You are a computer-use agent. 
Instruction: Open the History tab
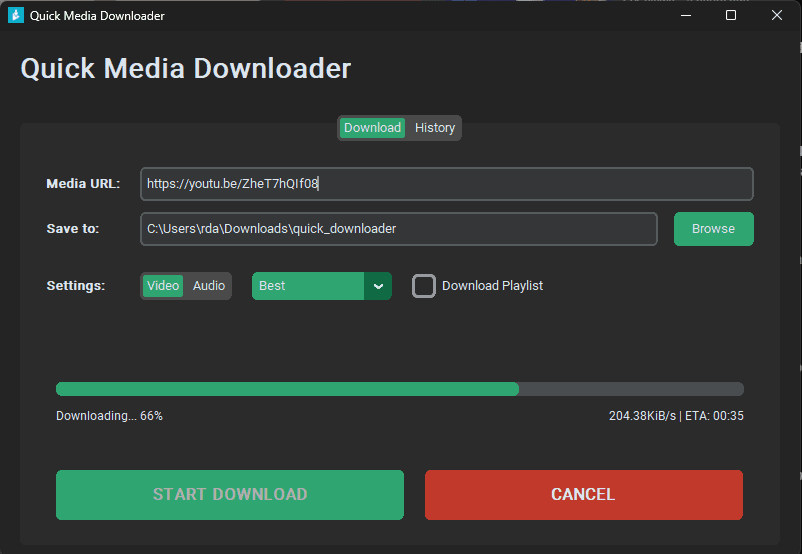[x=435, y=128]
